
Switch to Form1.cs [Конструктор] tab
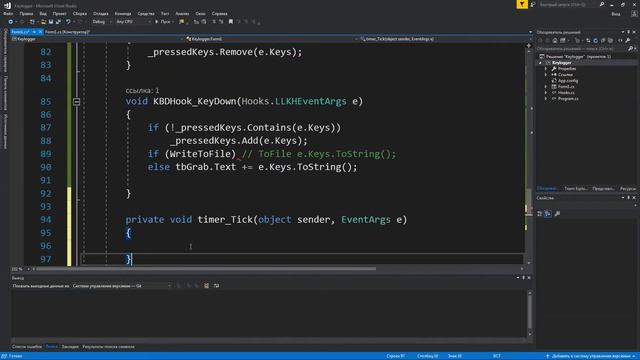click(x=67, y=32)
